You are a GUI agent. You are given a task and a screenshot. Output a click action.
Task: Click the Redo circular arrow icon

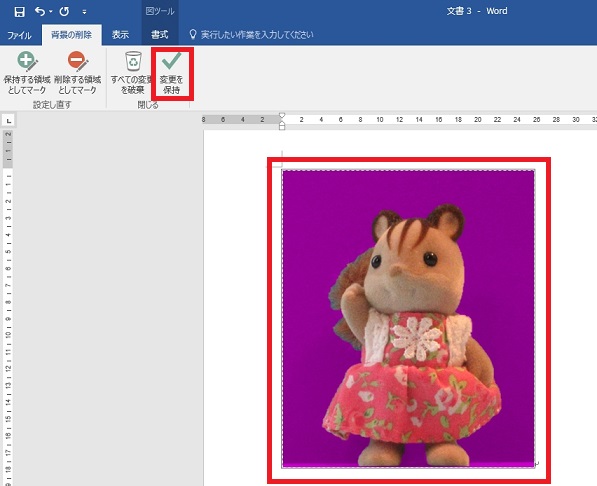click(x=64, y=11)
